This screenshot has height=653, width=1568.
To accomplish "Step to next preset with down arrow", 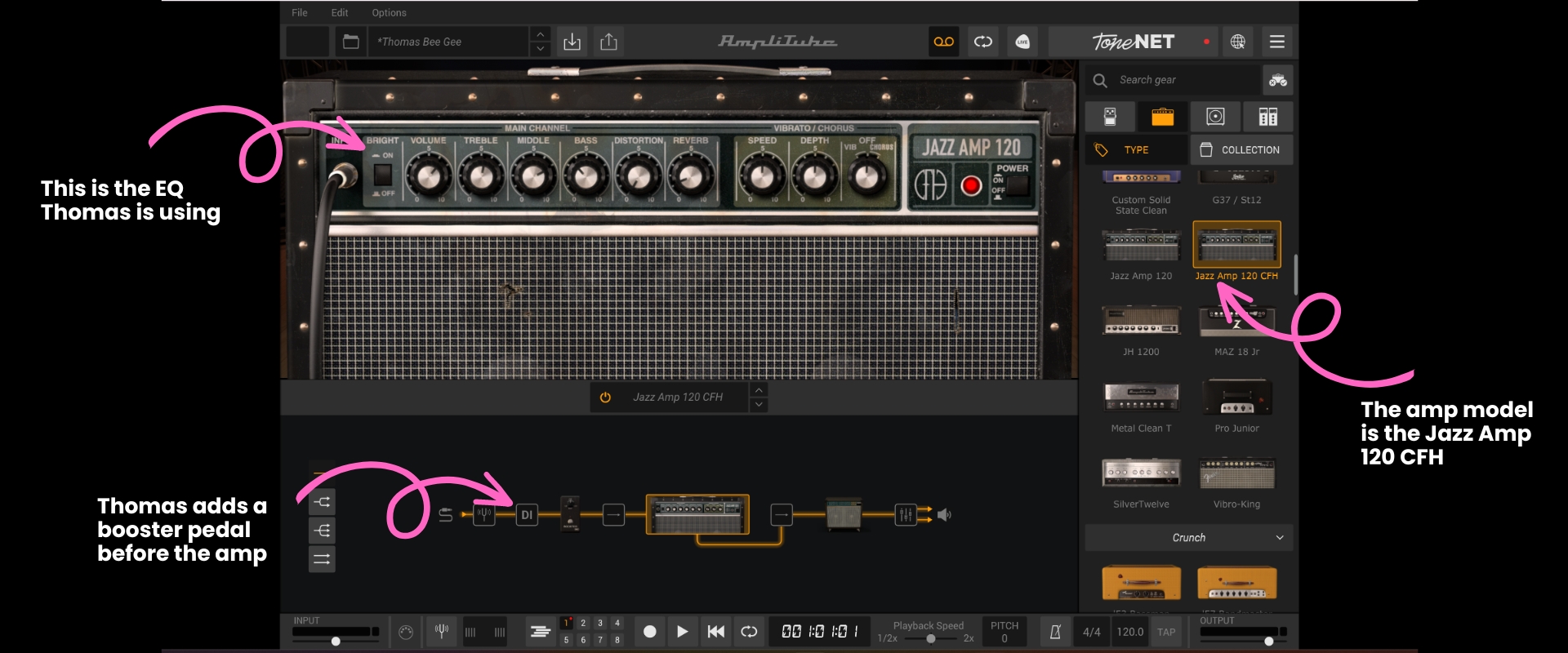I will pos(540,49).
